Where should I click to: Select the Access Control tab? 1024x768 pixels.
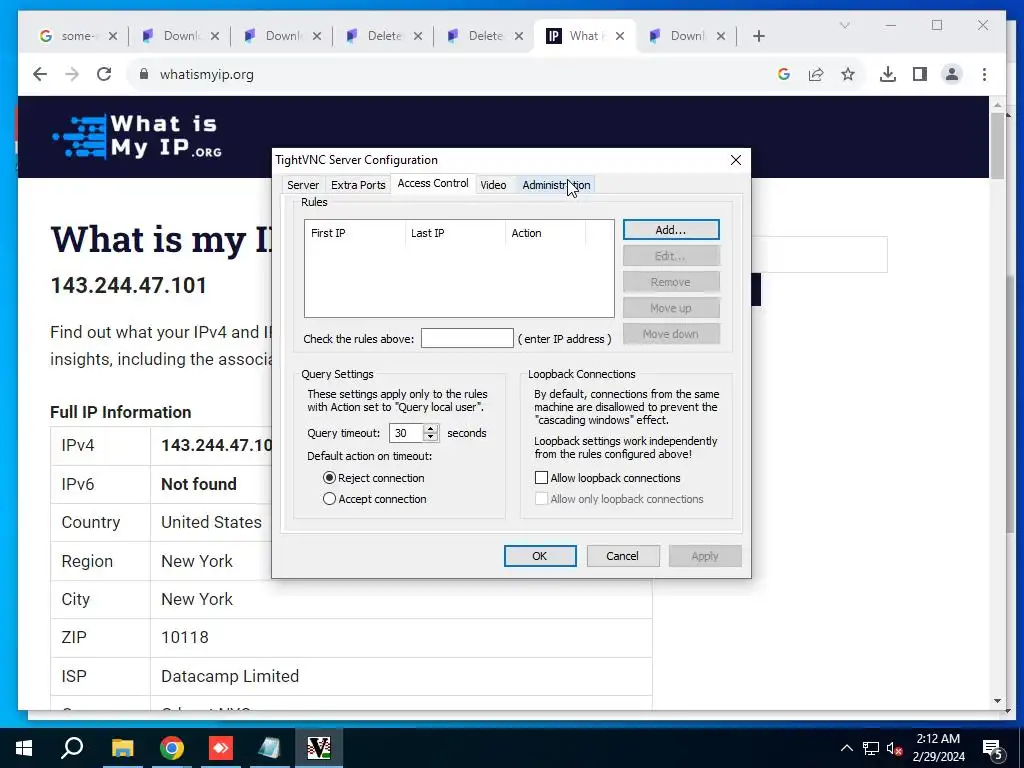(x=433, y=184)
